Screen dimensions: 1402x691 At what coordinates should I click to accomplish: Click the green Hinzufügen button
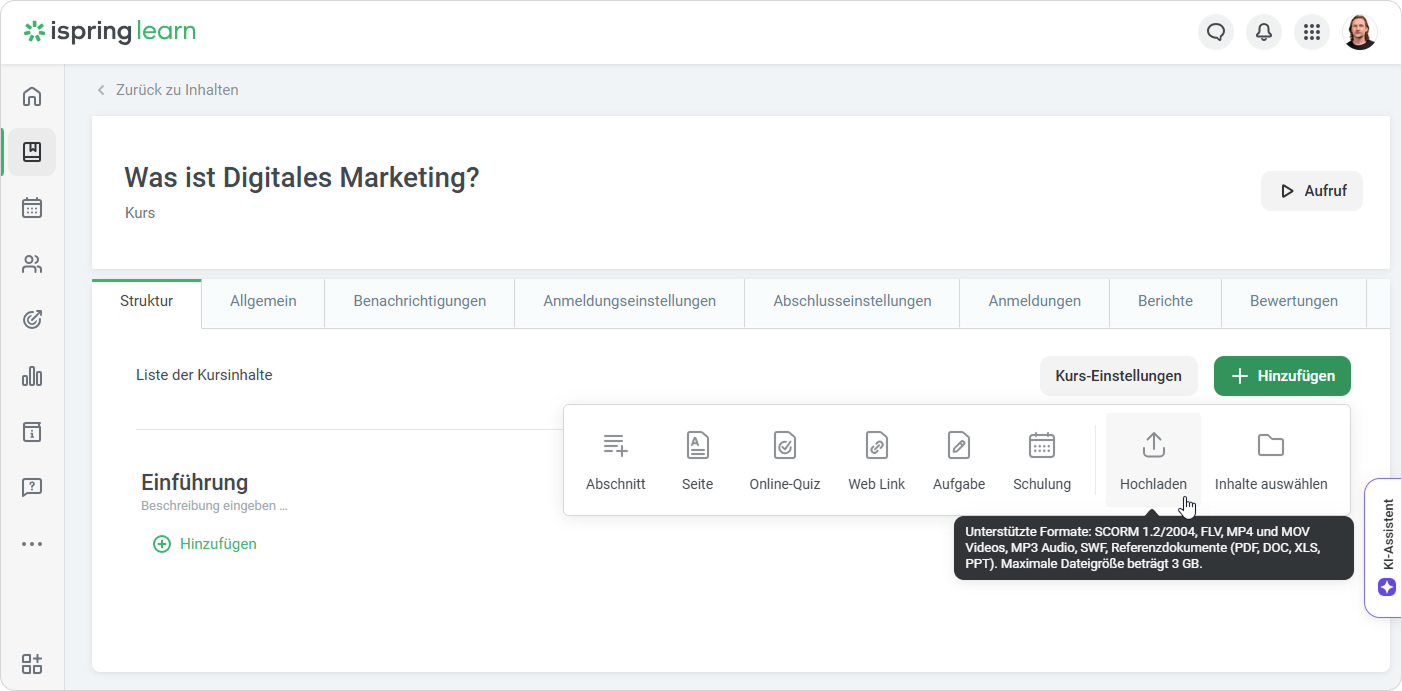click(1282, 376)
